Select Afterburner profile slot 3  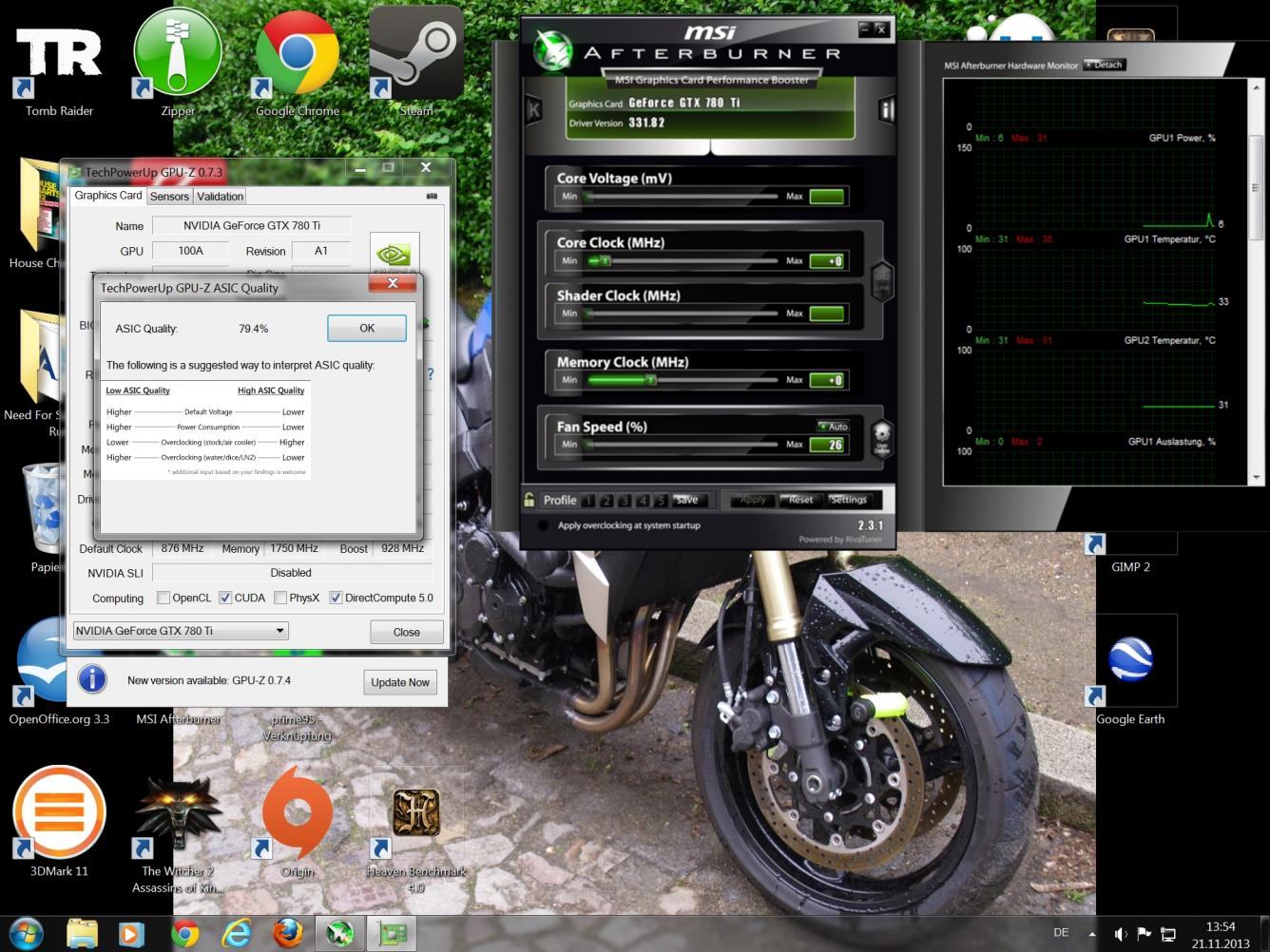(x=625, y=501)
